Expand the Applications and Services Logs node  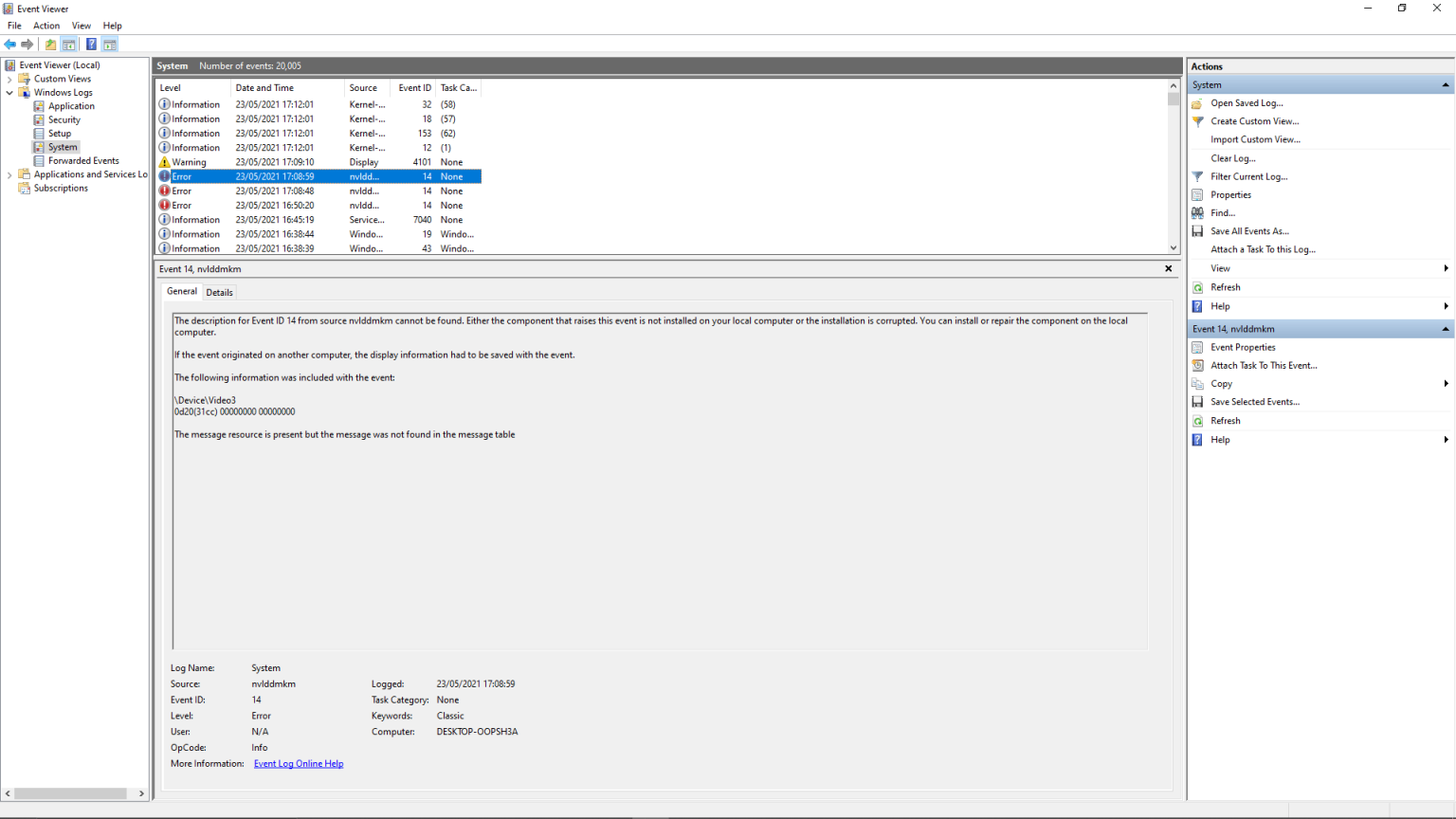pos(8,174)
